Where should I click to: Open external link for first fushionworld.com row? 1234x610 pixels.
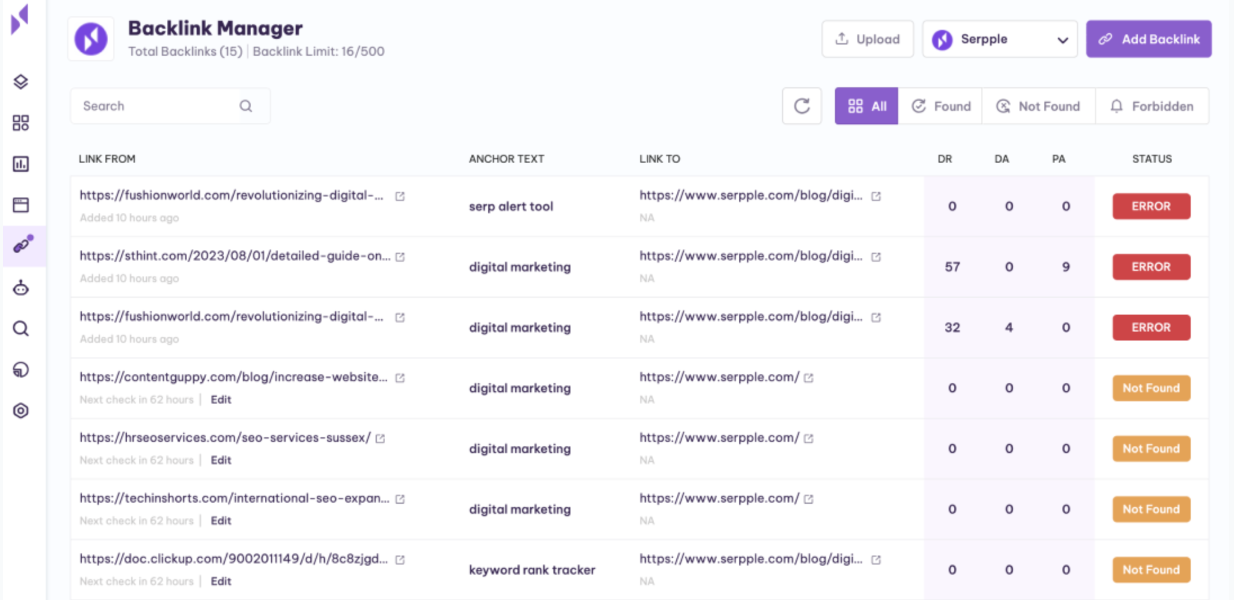(400, 196)
